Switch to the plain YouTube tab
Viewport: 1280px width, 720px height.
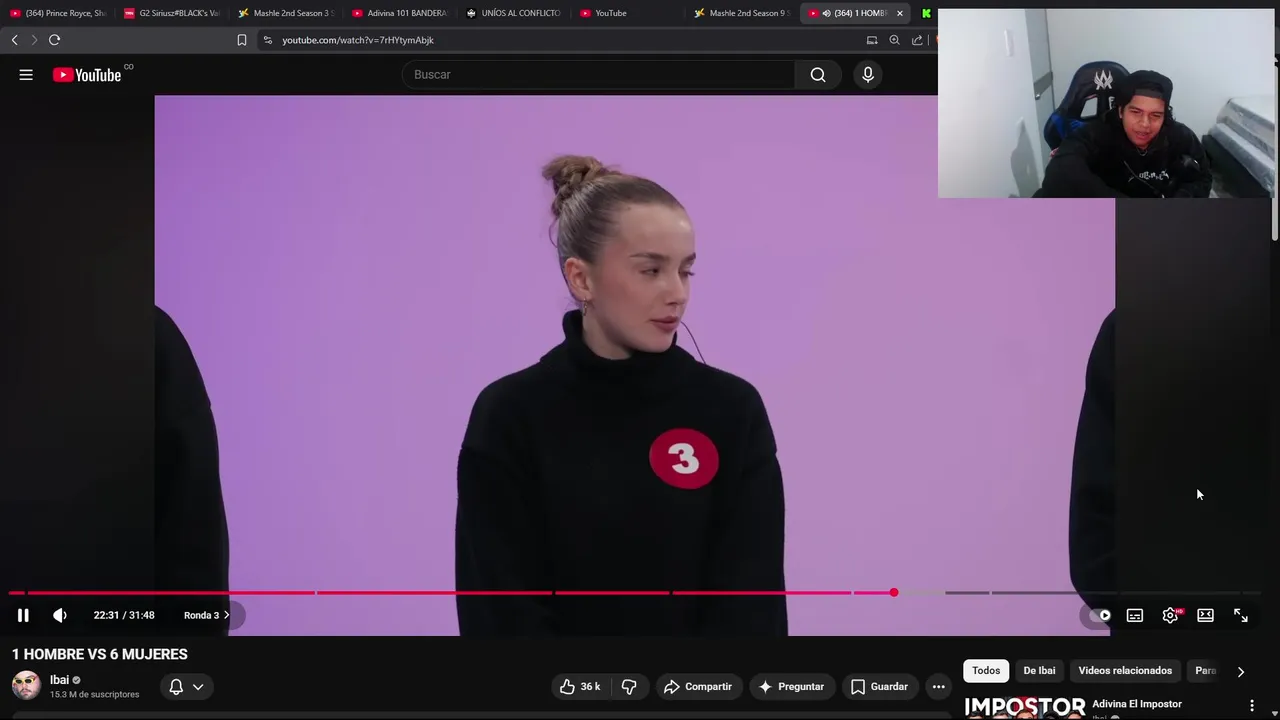tap(628, 13)
